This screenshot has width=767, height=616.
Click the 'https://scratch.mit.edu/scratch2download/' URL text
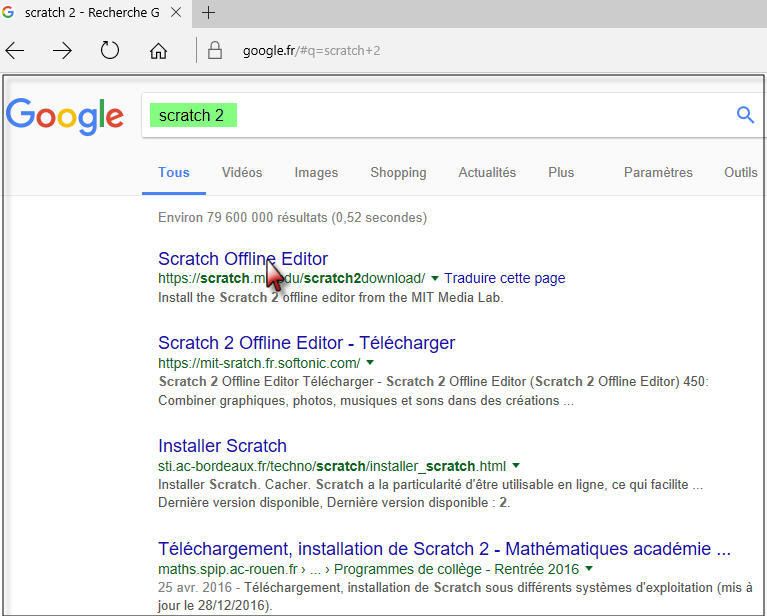(x=292, y=278)
